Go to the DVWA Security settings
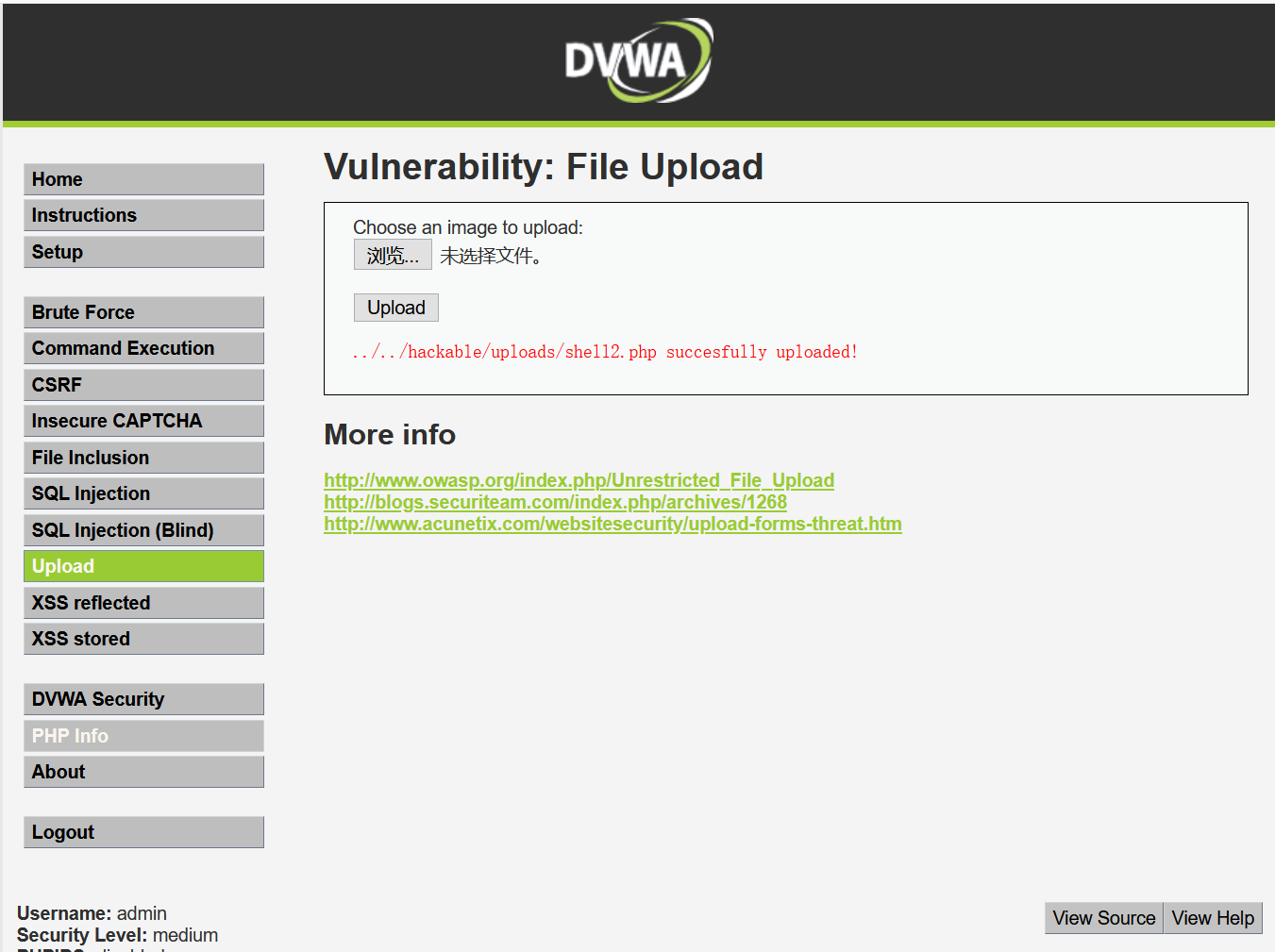 (143, 699)
